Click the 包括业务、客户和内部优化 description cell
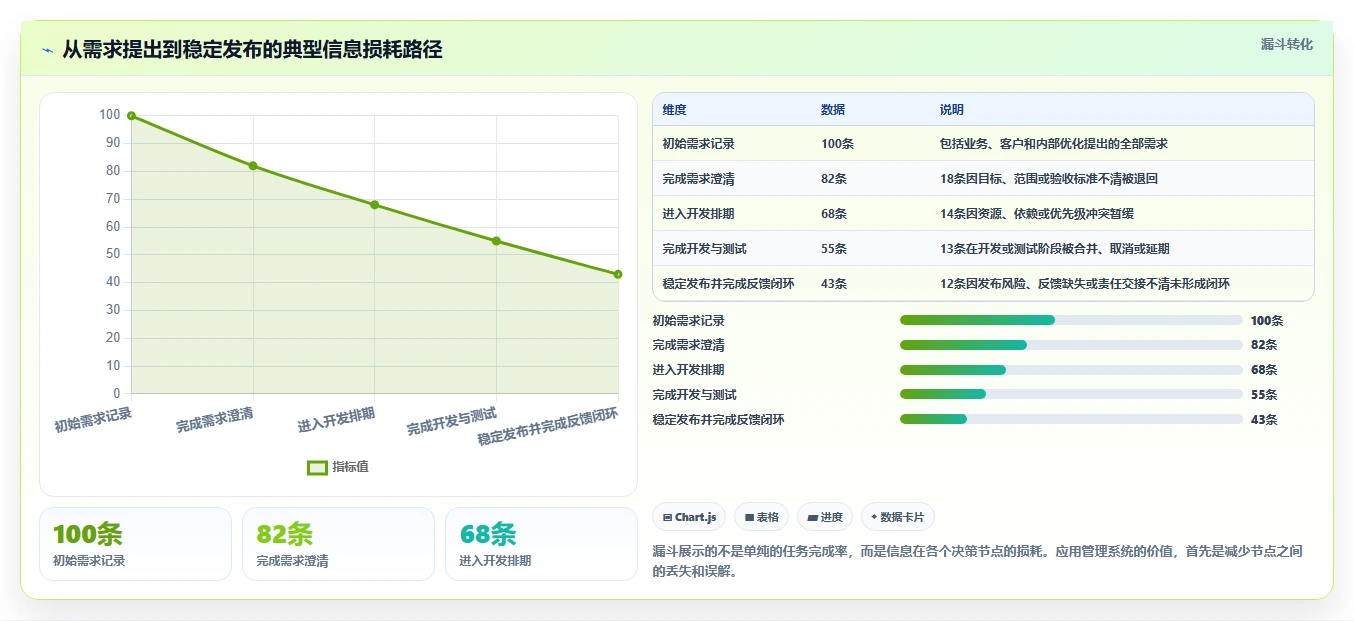1354x621 pixels. coord(1121,144)
